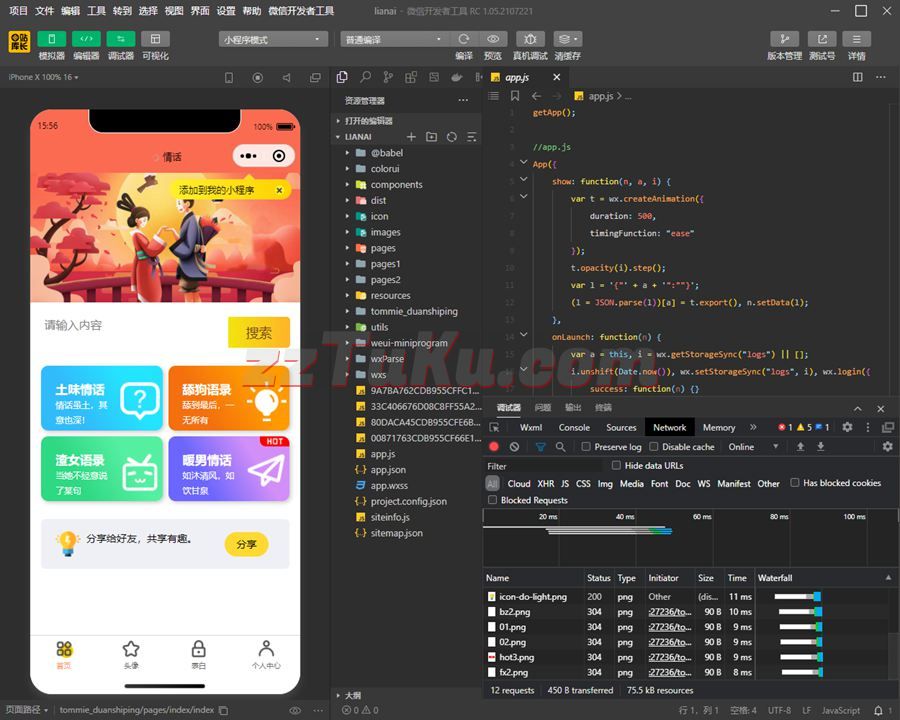Open the explorer files icon in sidebar
The width and height of the screenshot is (900, 720).
(x=342, y=77)
